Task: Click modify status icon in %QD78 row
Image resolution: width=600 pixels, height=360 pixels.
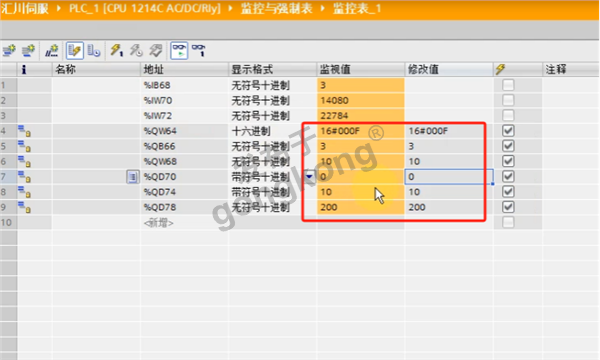Action: click(24, 207)
